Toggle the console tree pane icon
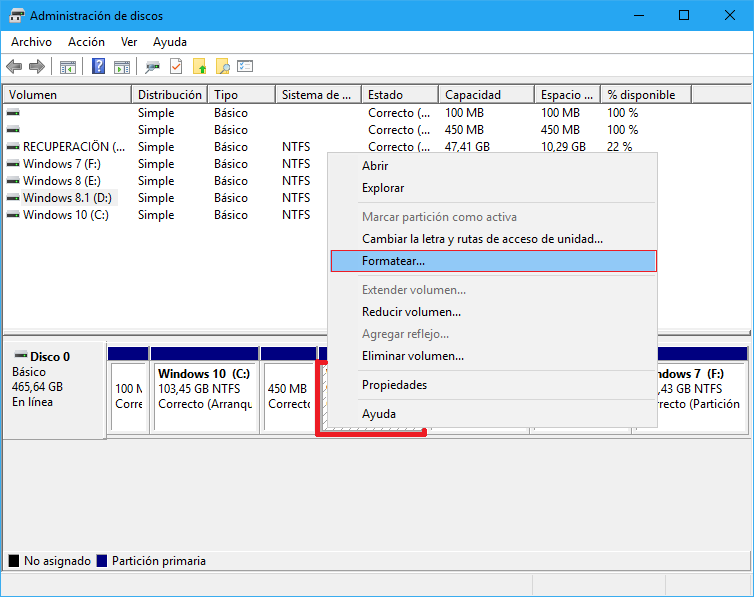Image resolution: width=754 pixels, height=597 pixels. (68, 67)
